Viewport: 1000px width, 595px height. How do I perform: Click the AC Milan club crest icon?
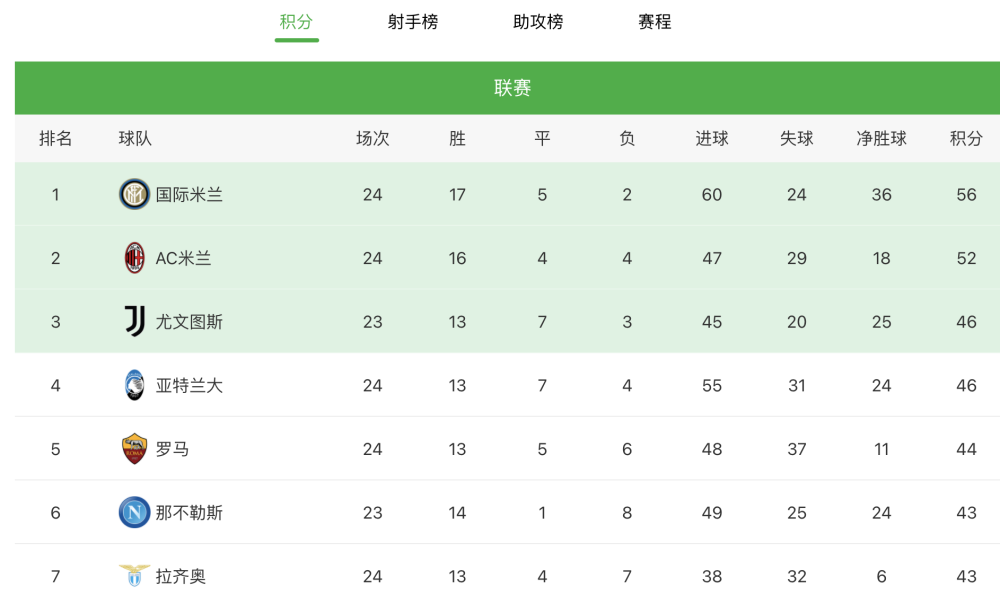pos(134,258)
